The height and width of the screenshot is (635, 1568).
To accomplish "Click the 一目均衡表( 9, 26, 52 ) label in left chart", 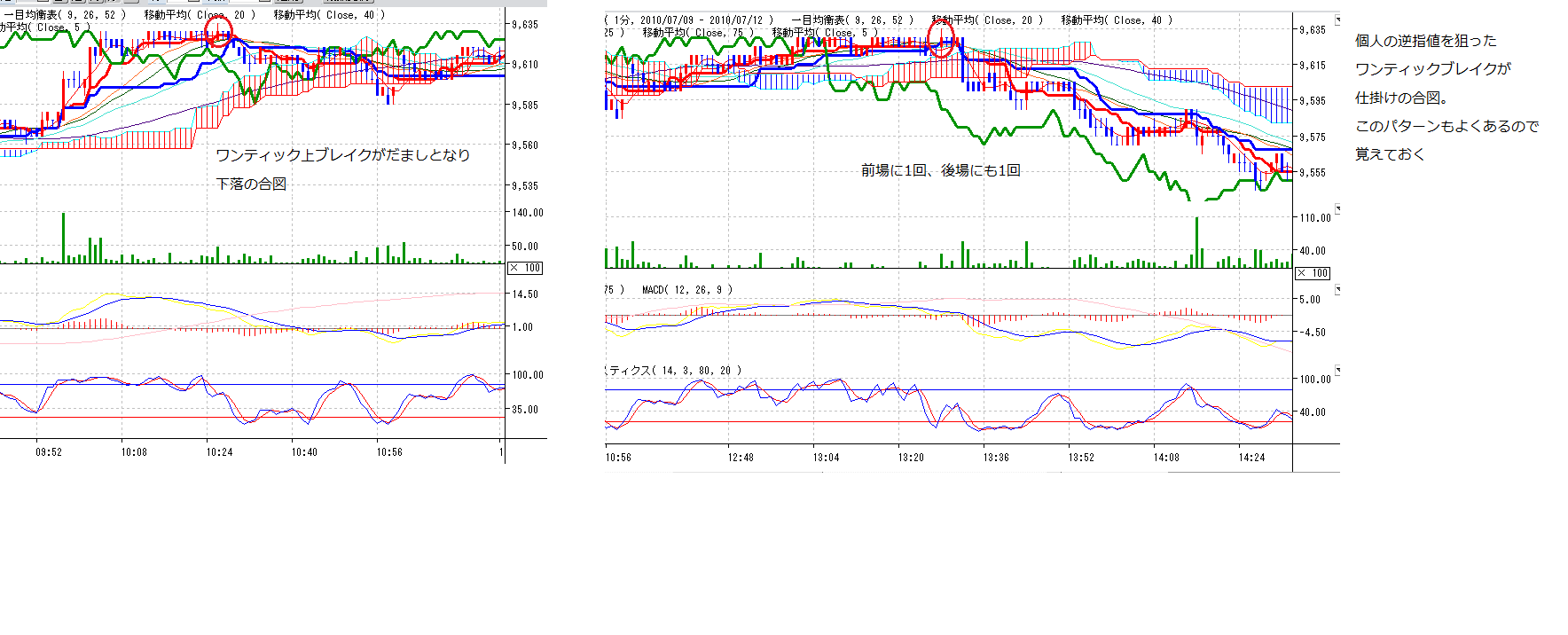I will [64, 15].
